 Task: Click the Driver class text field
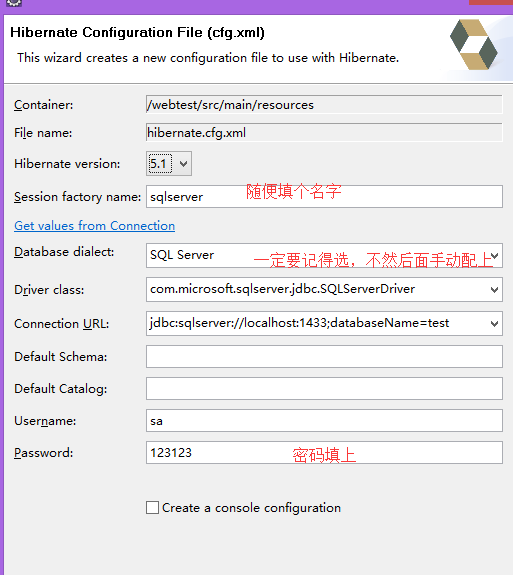[x=324, y=290]
